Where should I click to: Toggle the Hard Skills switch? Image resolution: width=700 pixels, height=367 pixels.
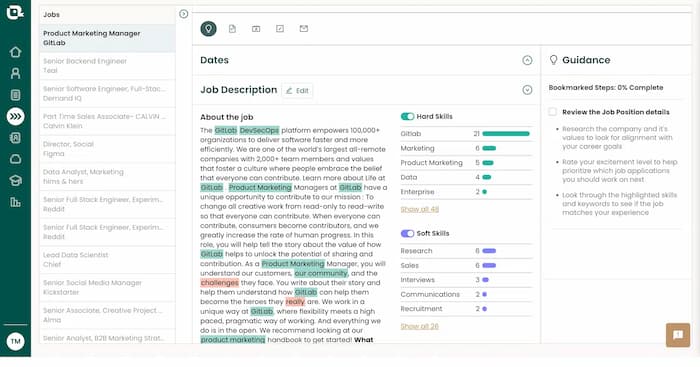407,117
